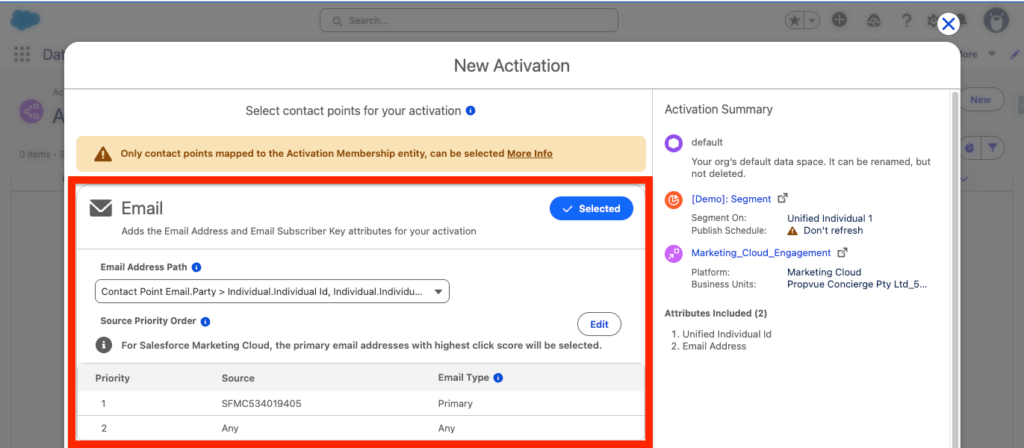1024x448 pixels.
Task: Click external link icon beside Marketing_Cloud_Engagement
Action: [x=842, y=253]
